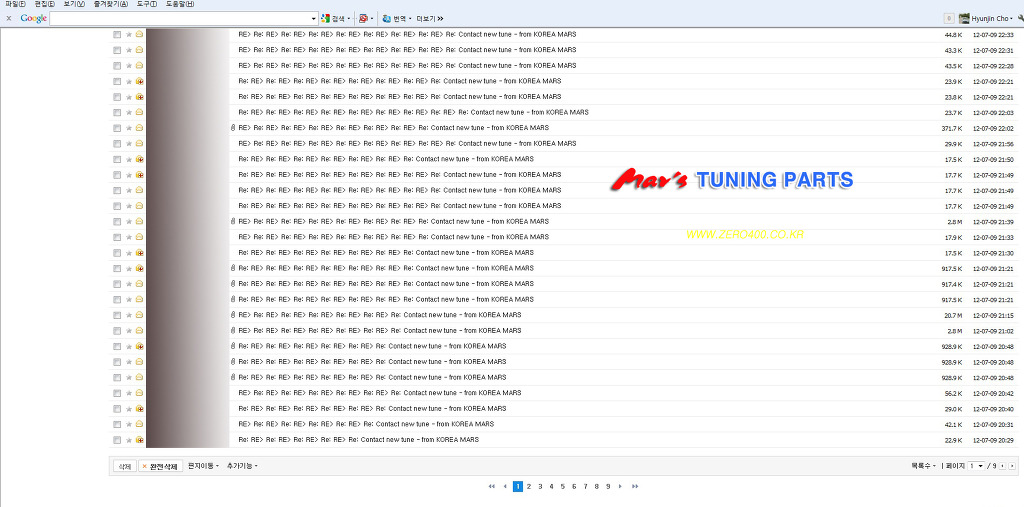1024x507 pixels.
Task: Open the 42.1 K email subject from 20:31
Action: 366,425
